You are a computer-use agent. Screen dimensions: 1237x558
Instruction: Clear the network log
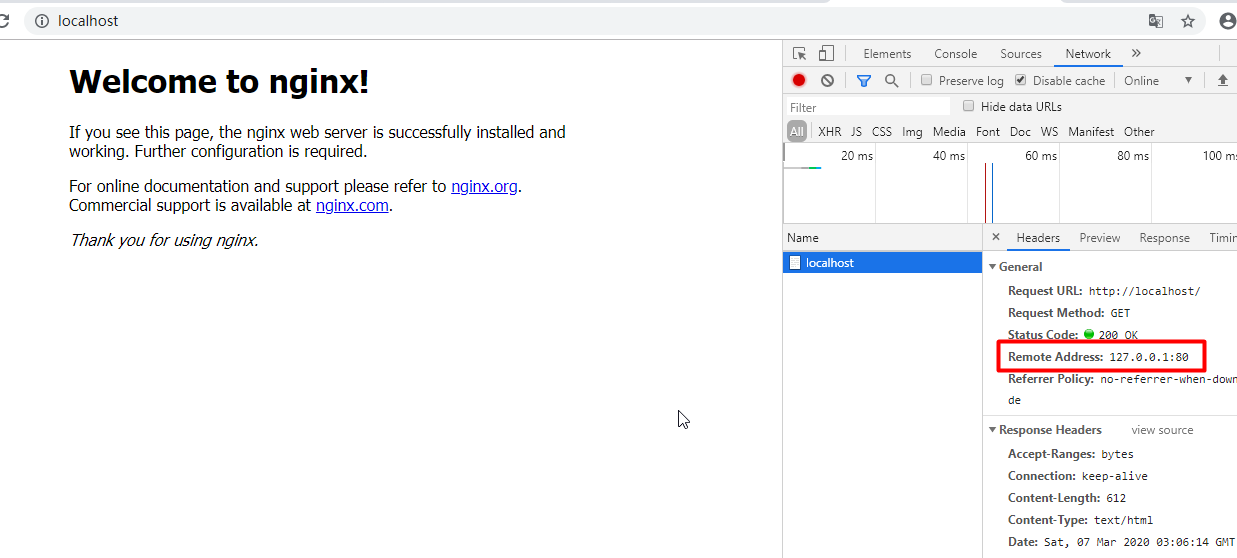pyautogui.click(x=827, y=80)
